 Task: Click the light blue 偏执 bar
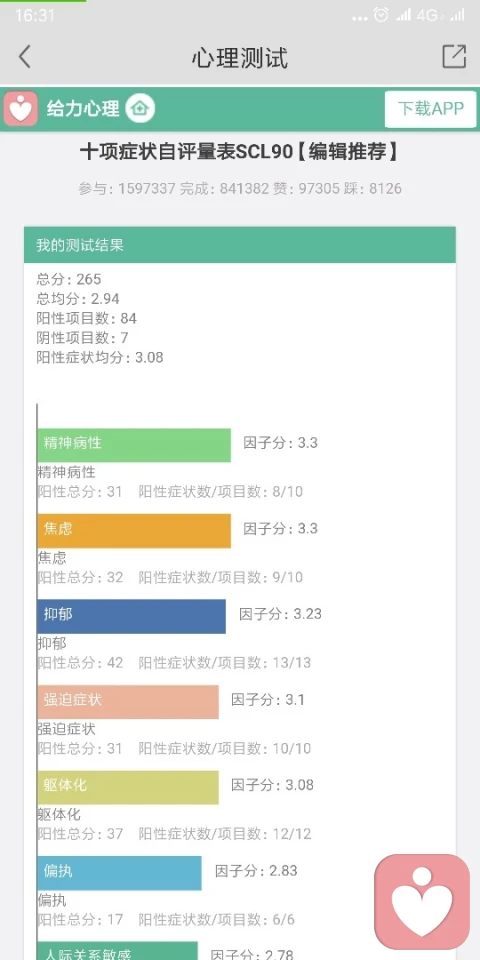coord(119,873)
